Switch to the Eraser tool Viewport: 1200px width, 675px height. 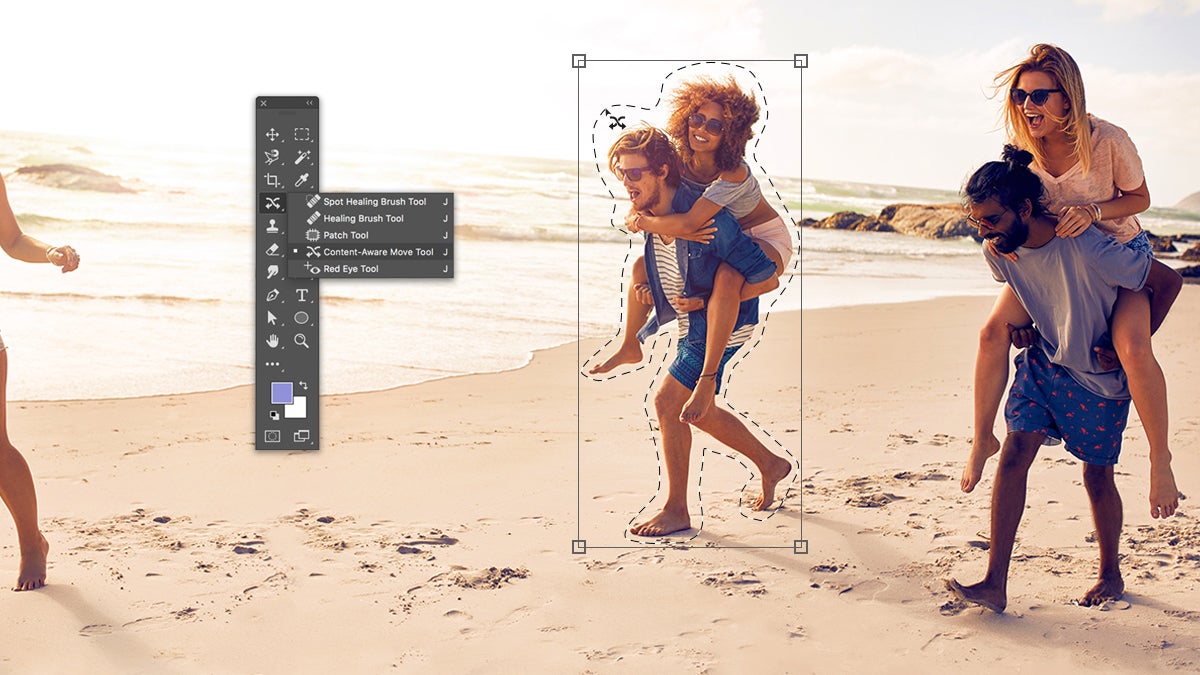pos(271,252)
